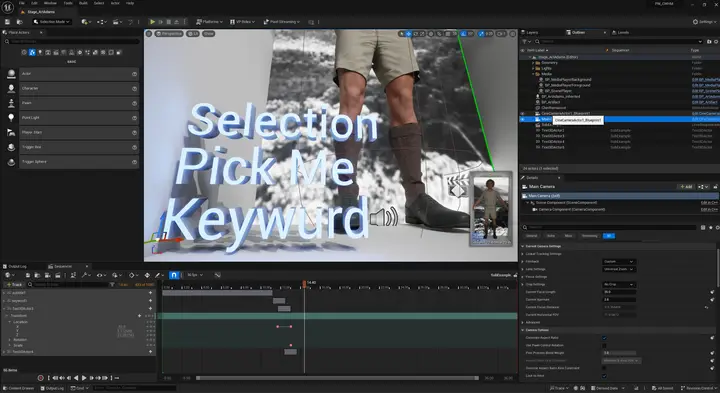Screen dimensions: 720x393
Task: Select the Trigger Sphere item in Place Actors
Action: [79, 162]
